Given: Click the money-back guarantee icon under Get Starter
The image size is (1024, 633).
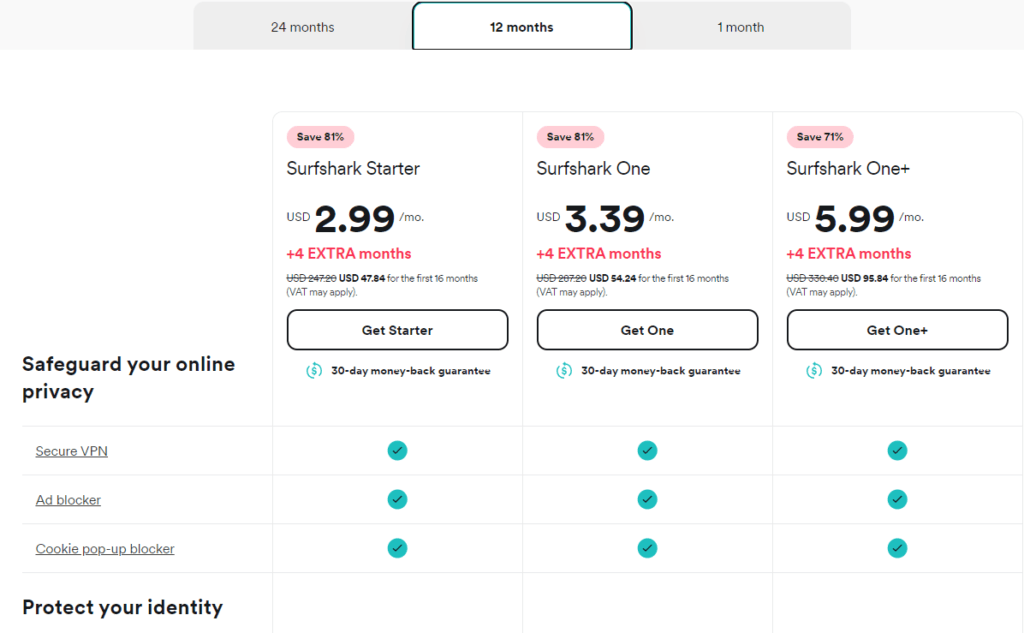Looking at the screenshot, I should (x=314, y=371).
